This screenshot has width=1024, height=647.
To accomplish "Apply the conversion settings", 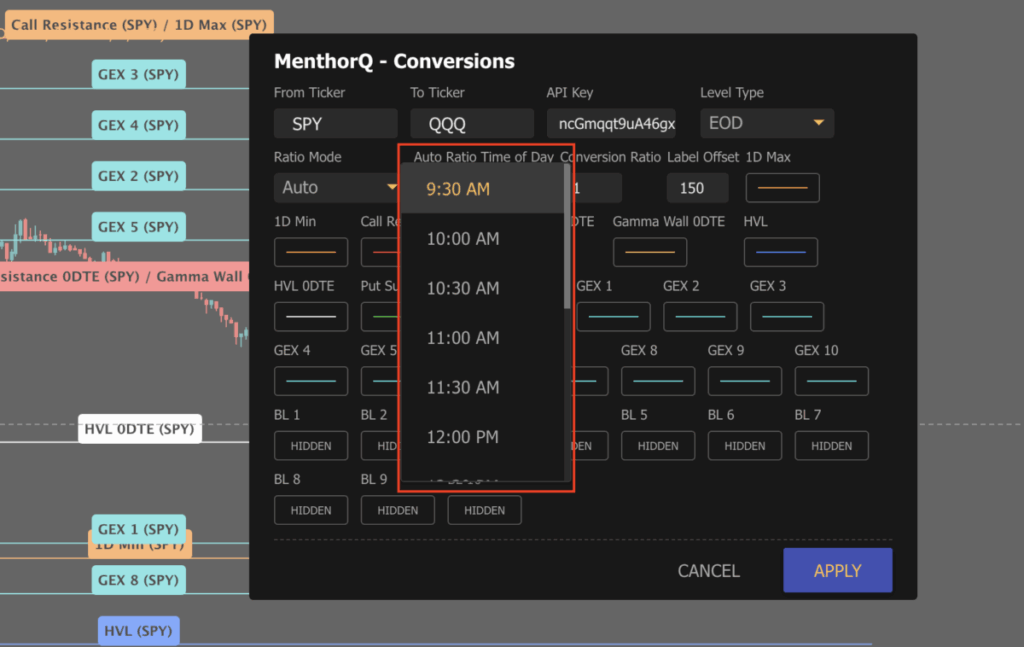I will [837, 570].
